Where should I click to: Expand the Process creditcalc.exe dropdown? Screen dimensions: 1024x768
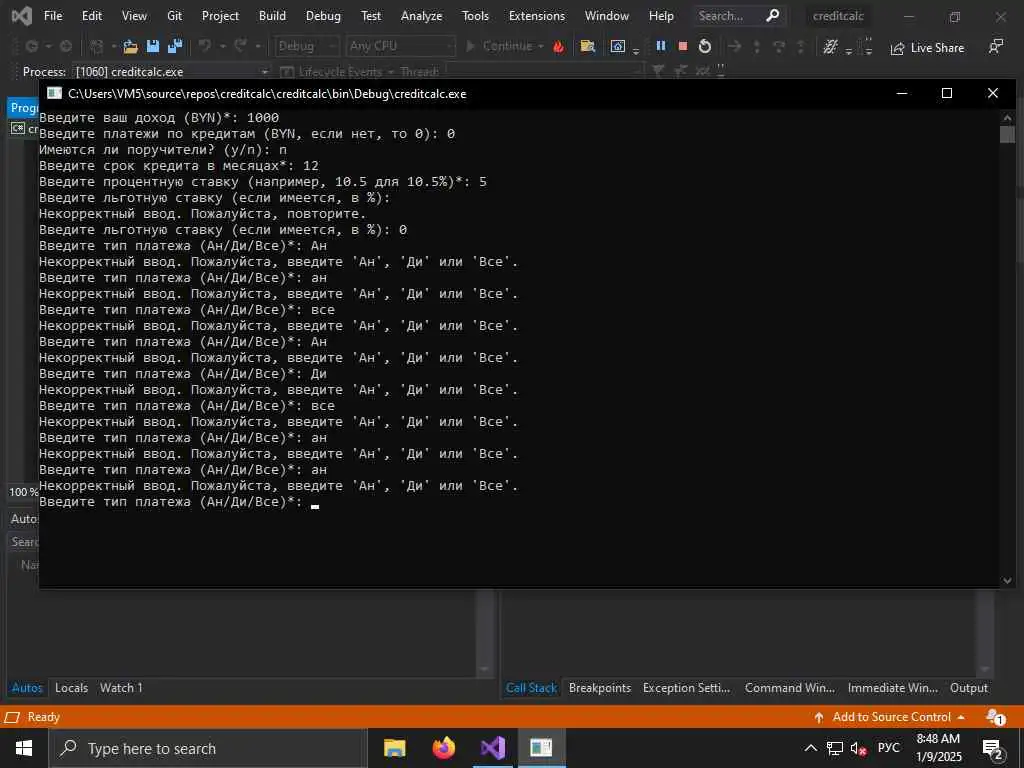point(264,72)
